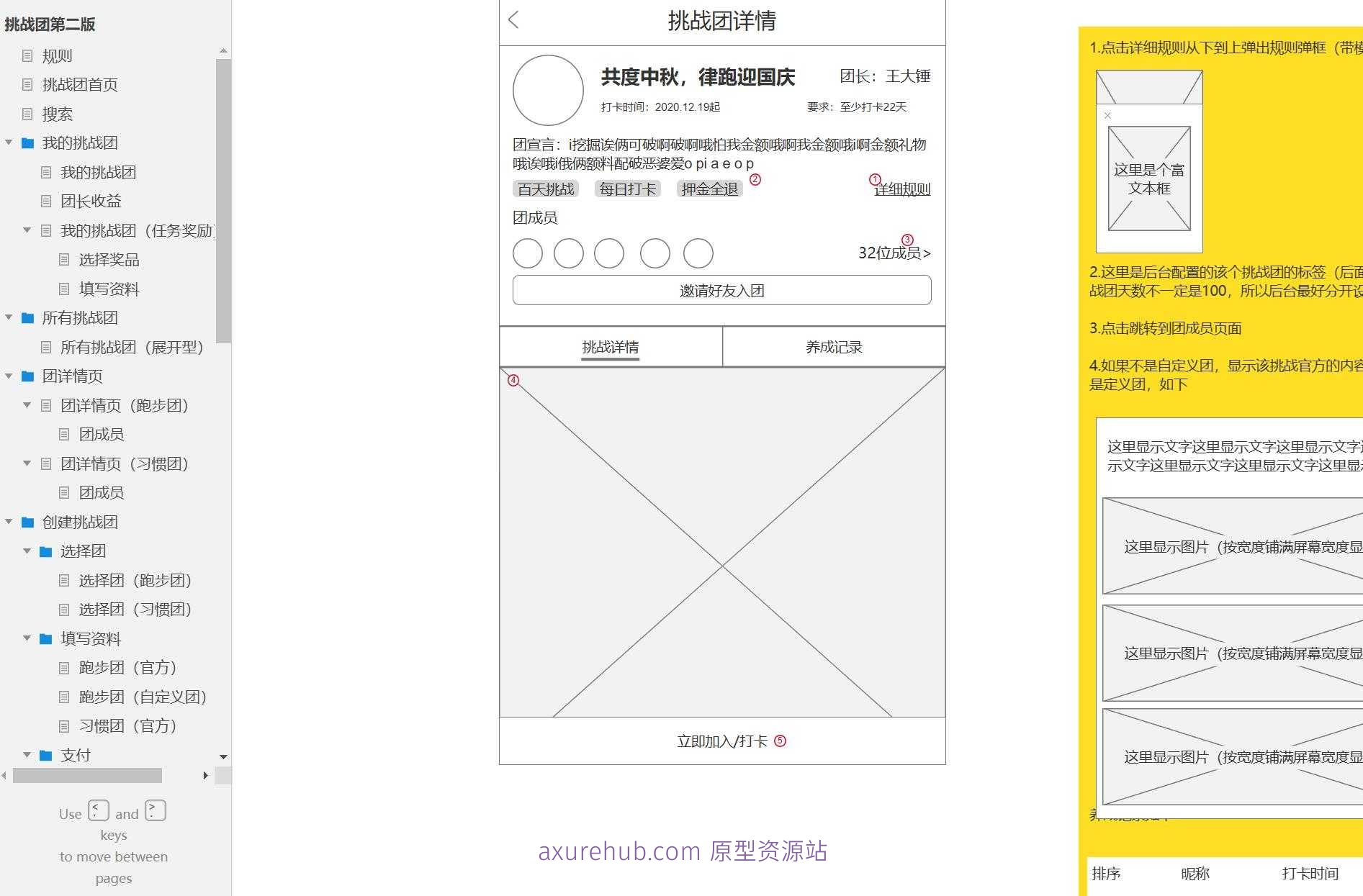Click the 百天挑战 tag

[x=546, y=189]
